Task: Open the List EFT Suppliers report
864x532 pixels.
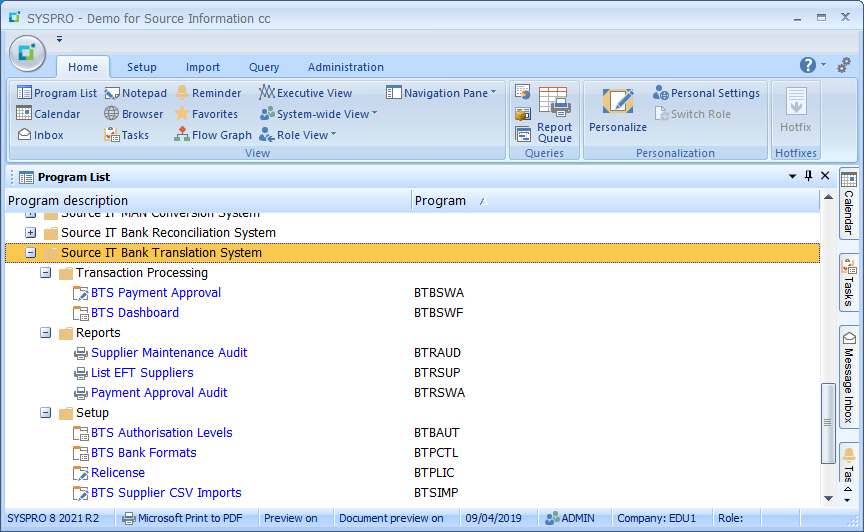Action: pyautogui.click(x=142, y=373)
